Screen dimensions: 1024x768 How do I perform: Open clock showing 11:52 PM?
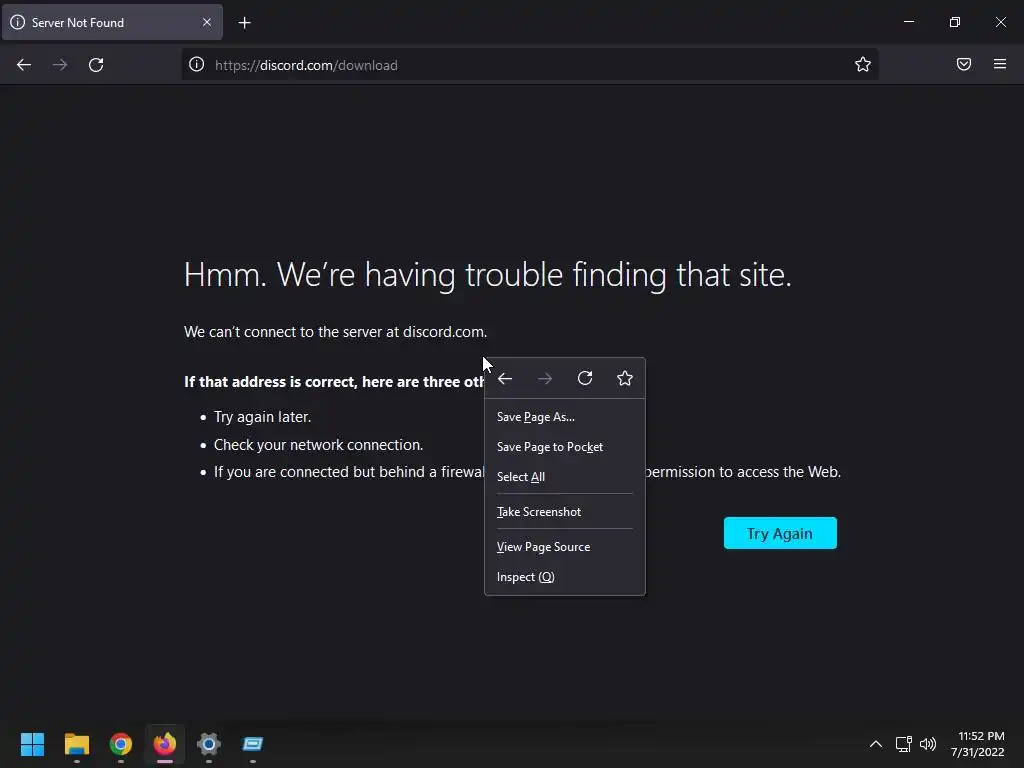tap(978, 744)
